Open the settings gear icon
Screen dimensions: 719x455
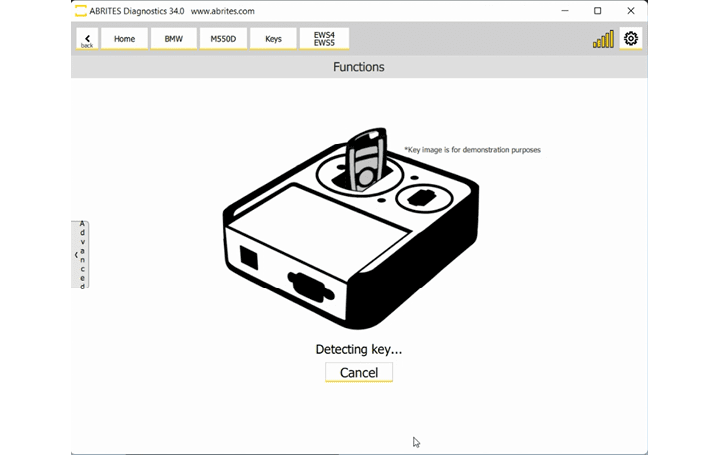pos(630,39)
